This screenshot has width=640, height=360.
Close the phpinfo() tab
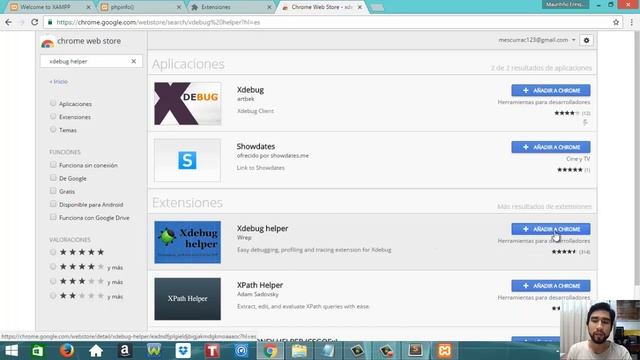(x=179, y=7)
